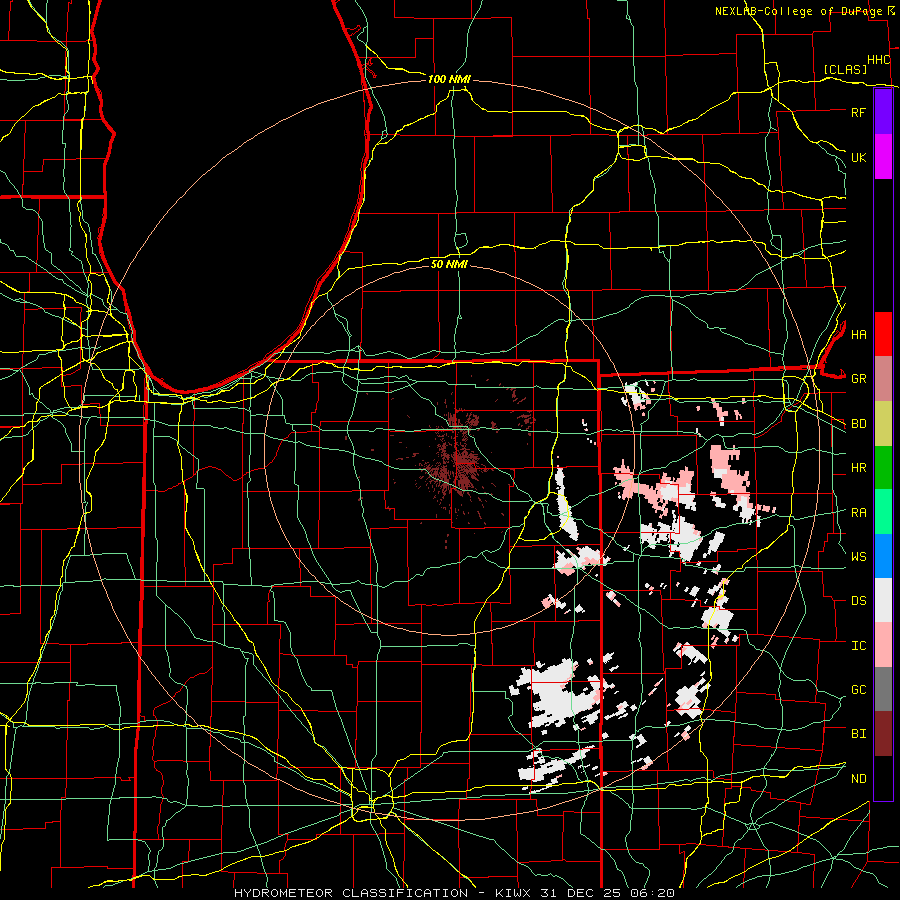Click the brown BI legend color swatch
900x900 pixels.
coord(883,734)
